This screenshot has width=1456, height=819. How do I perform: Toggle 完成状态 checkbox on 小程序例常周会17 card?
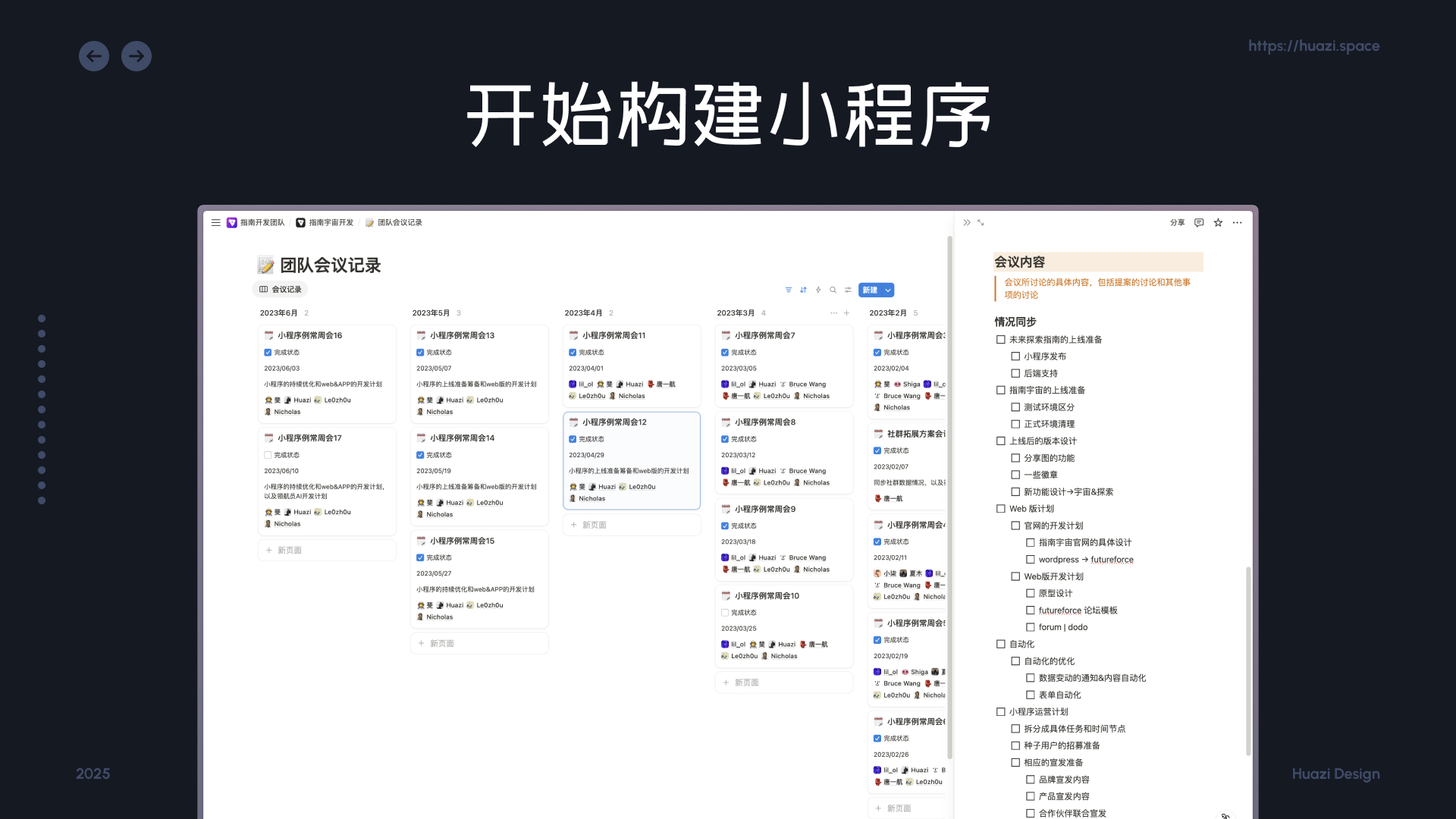[x=268, y=455]
